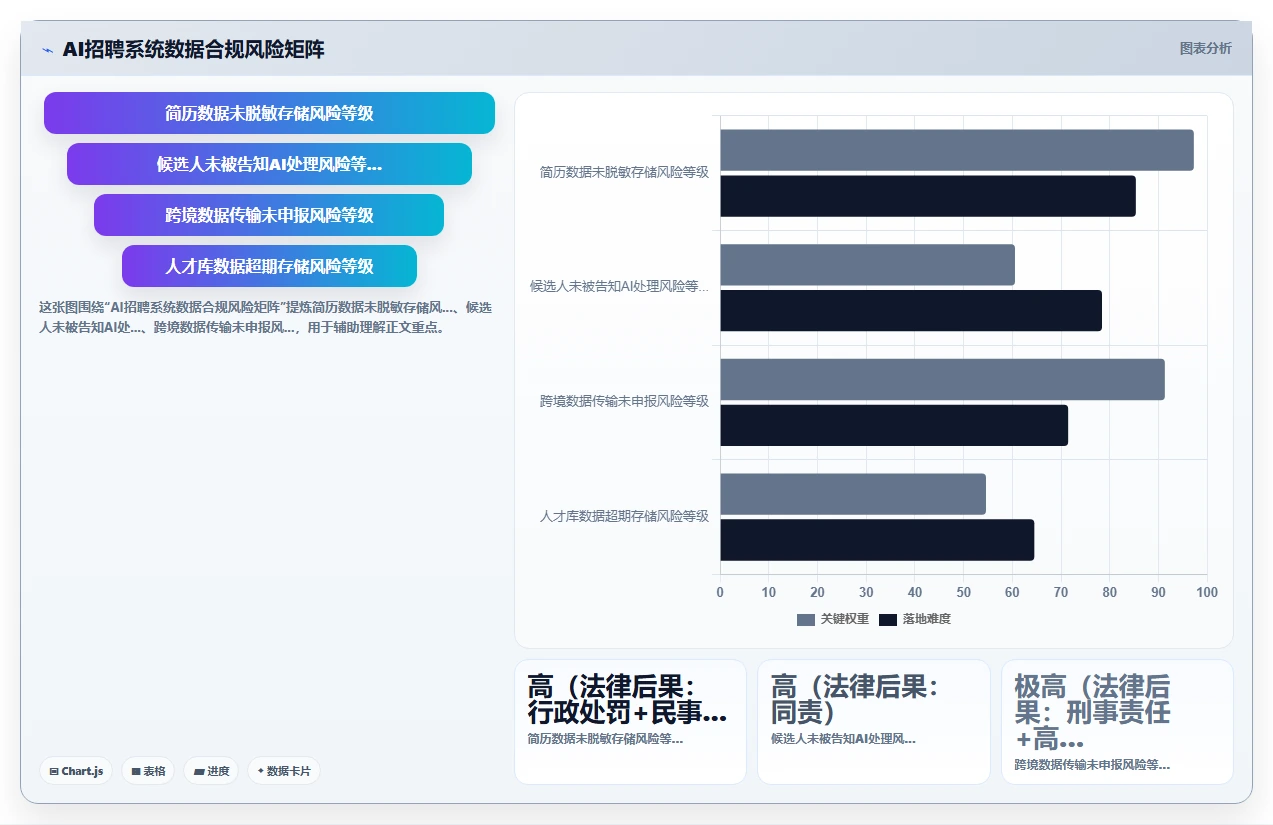This screenshot has width=1273, height=825.
Task: Click the logo icon beside the title
Action: (x=48, y=50)
